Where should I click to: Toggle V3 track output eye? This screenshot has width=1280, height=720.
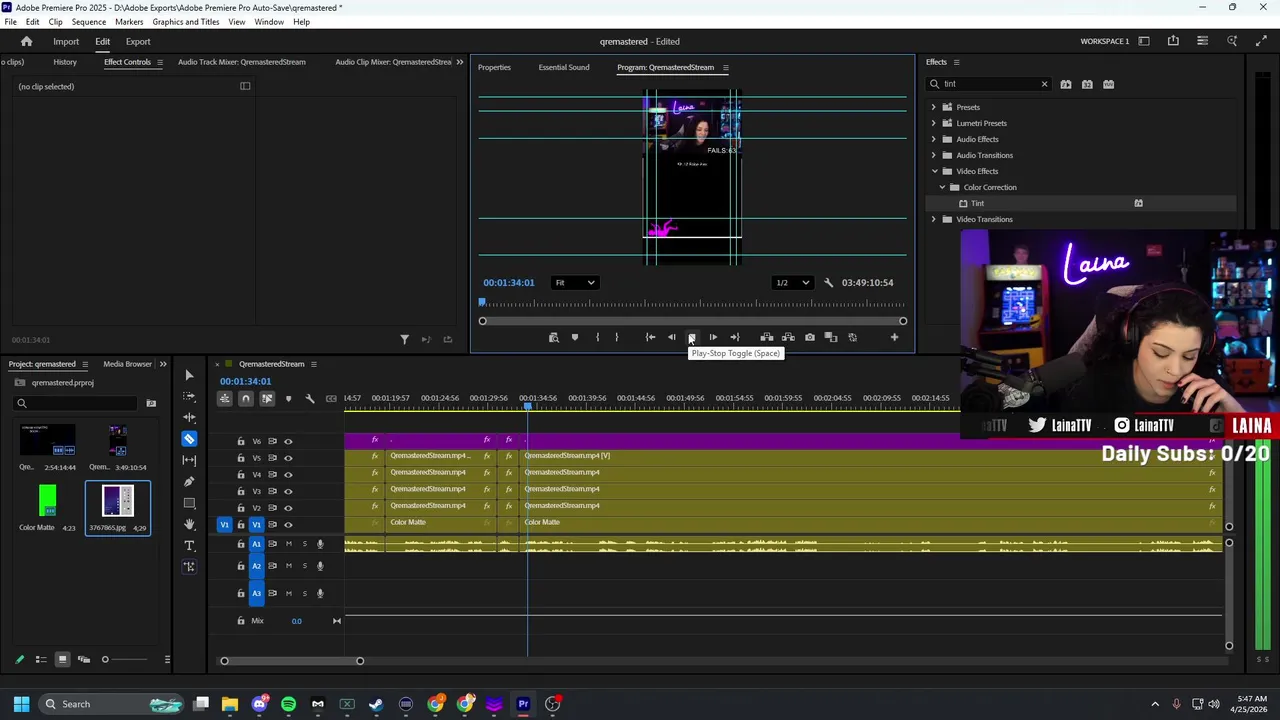(x=288, y=491)
